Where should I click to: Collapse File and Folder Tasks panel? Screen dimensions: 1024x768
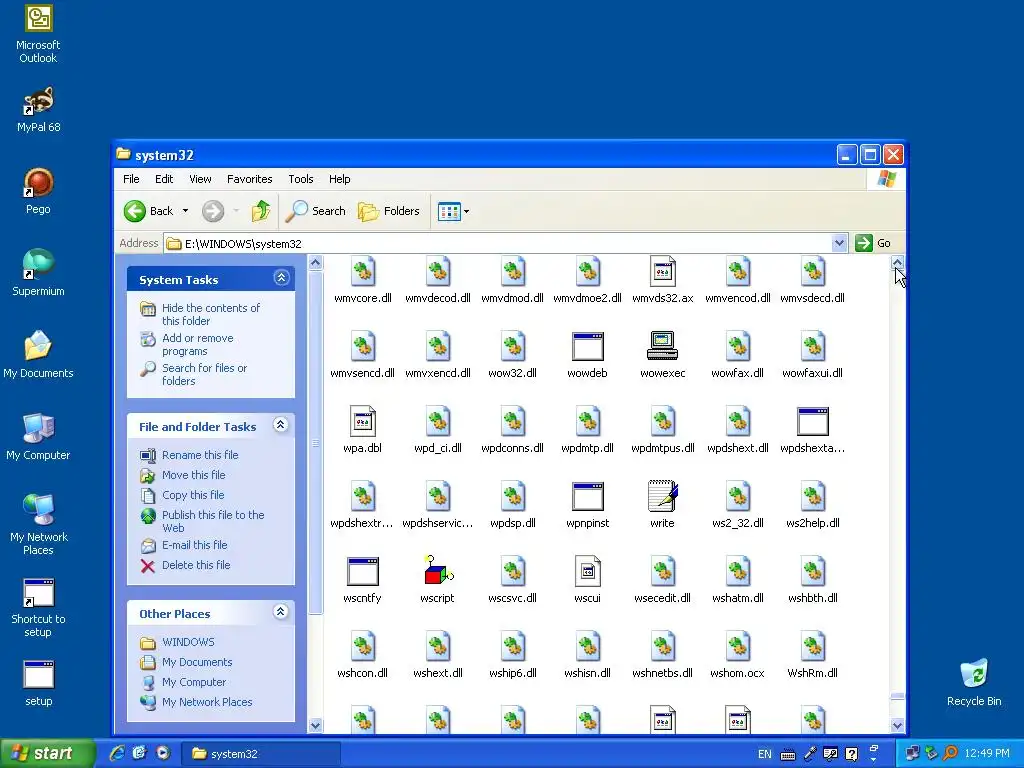(281, 425)
